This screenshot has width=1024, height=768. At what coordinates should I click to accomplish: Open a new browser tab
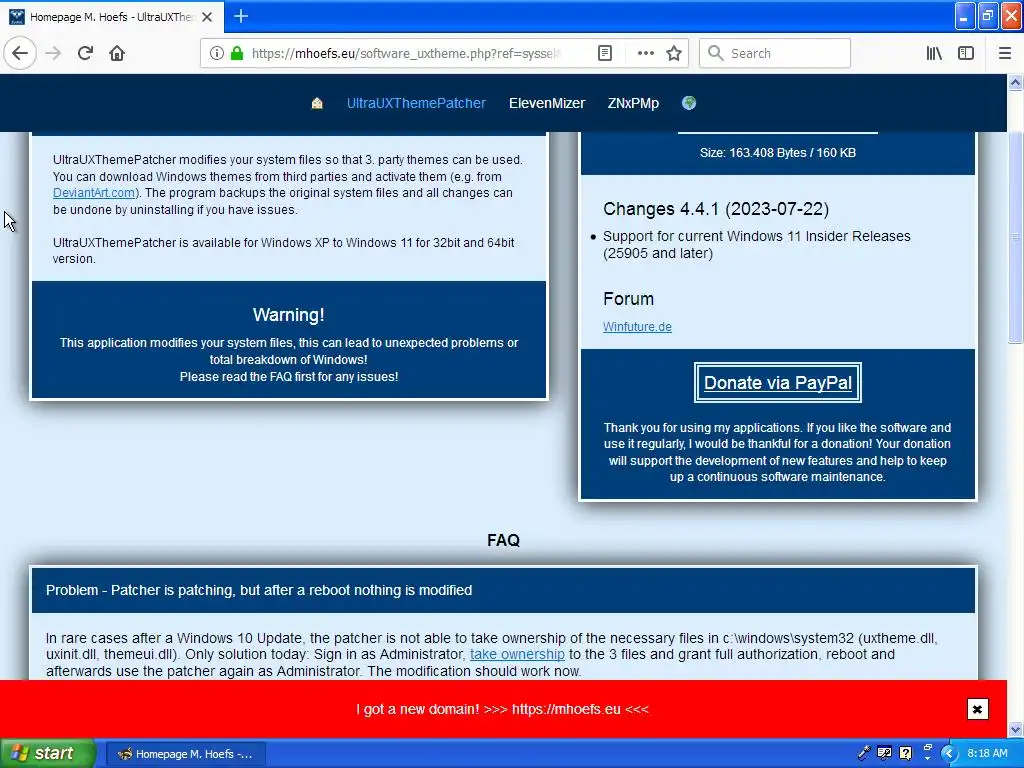[241, 16]
